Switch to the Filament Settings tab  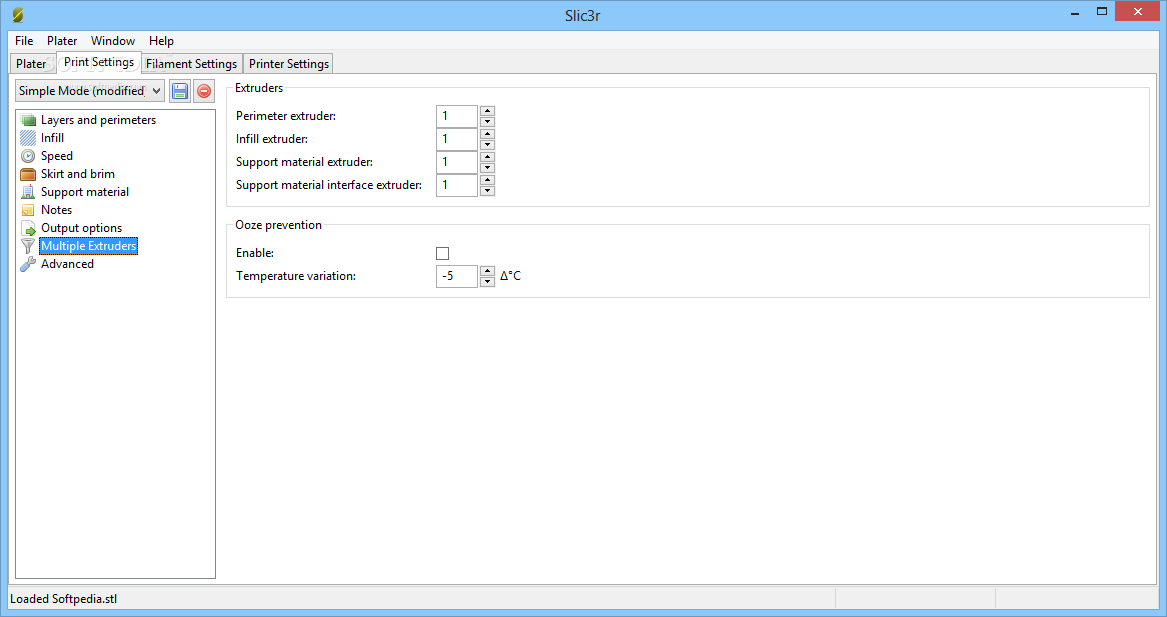191,64
